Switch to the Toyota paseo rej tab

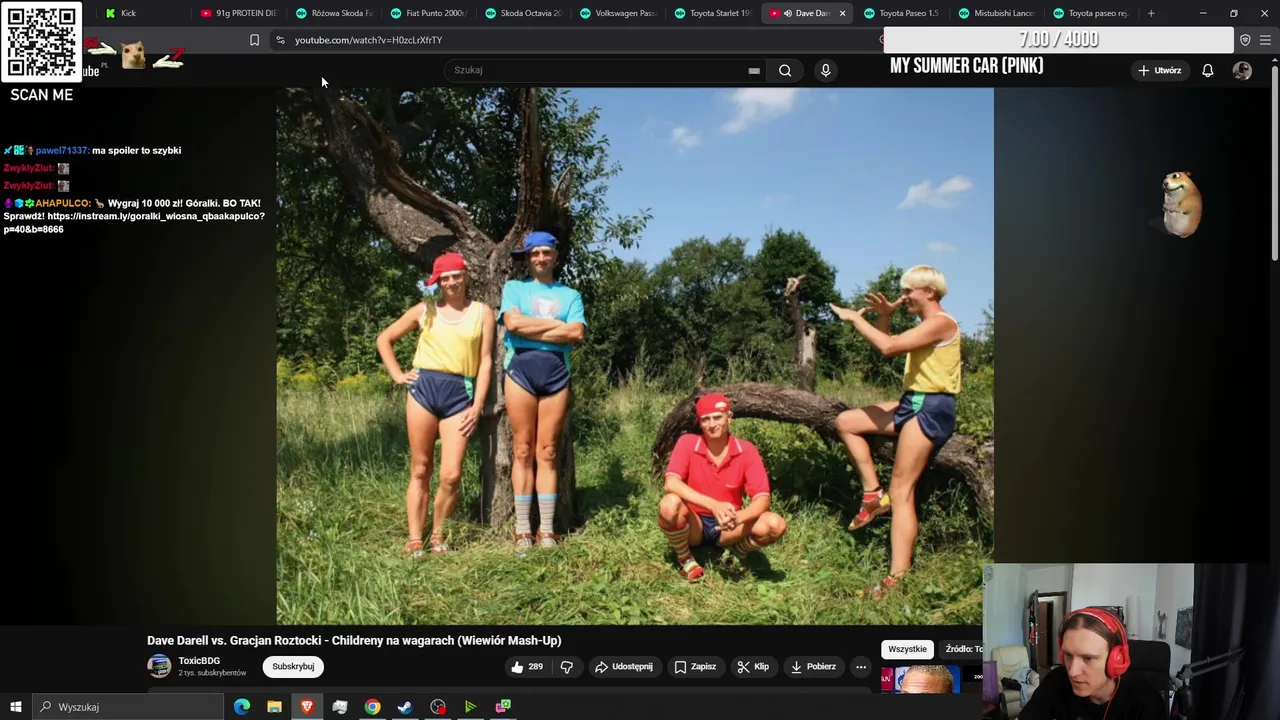pos(1090,13)
